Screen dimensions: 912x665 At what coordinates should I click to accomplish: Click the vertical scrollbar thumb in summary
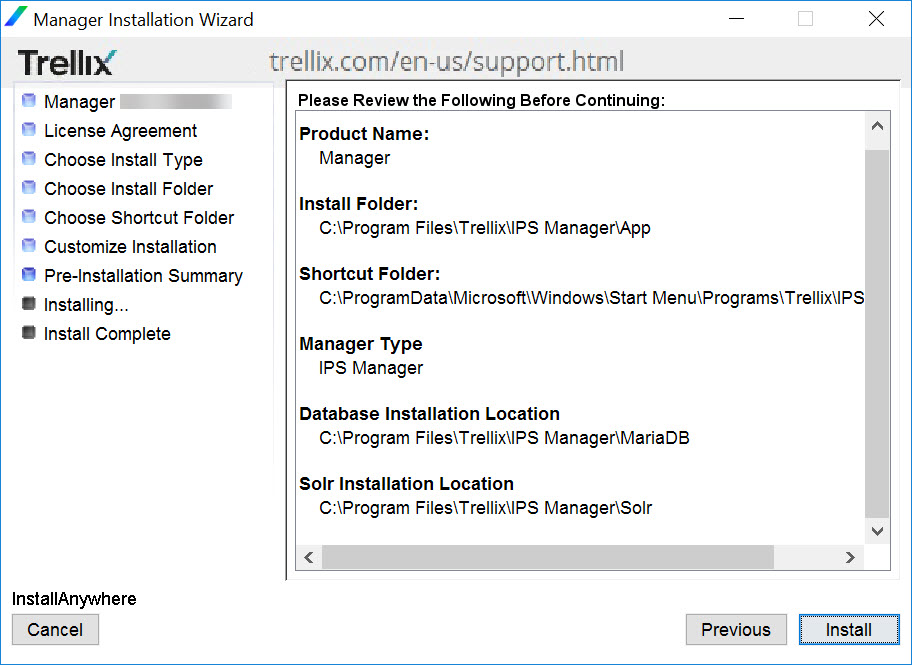click(x=877, y=333)
